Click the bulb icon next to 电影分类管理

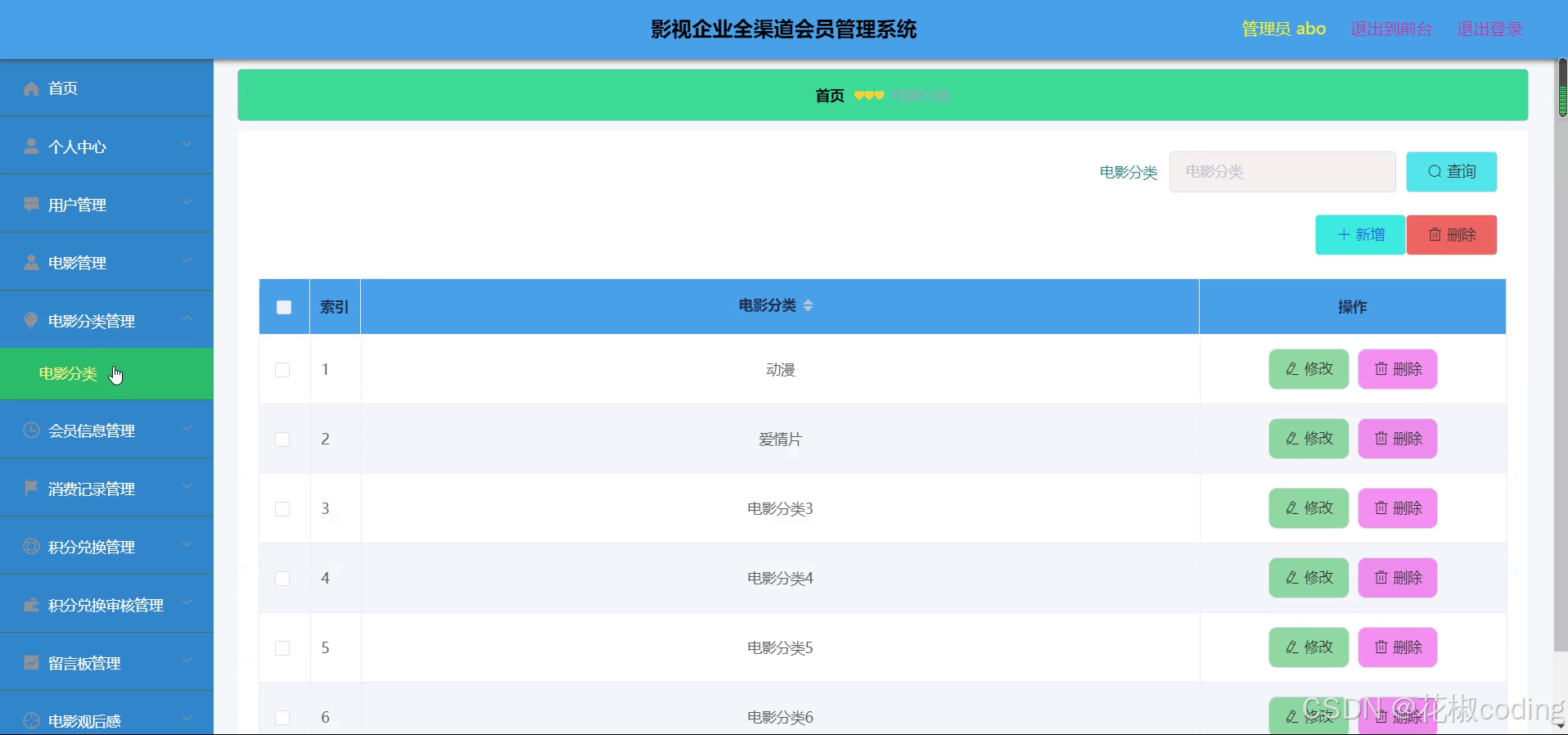click(x=31, y=321)
